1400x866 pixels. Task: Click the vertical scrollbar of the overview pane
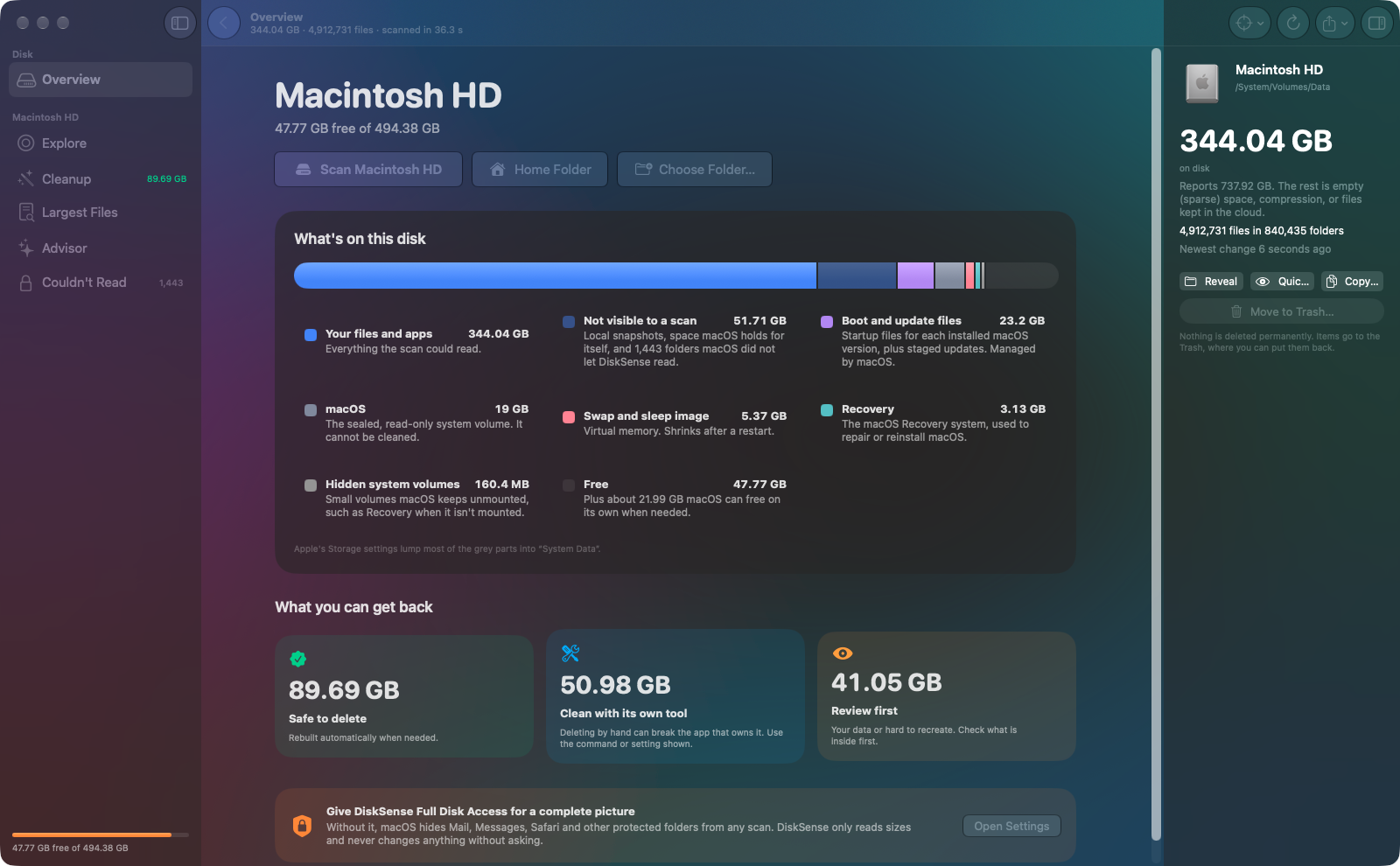click(1156, 444)
